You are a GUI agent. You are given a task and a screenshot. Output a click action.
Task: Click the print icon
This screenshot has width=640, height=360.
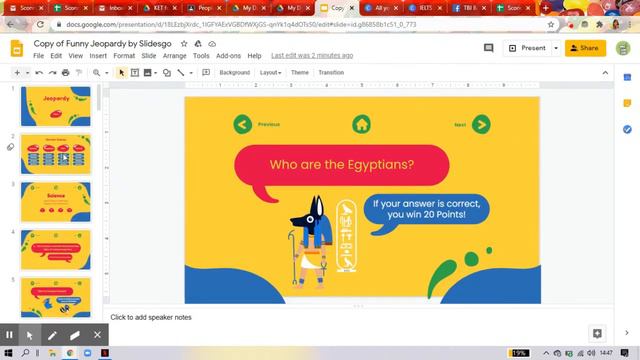65,73
